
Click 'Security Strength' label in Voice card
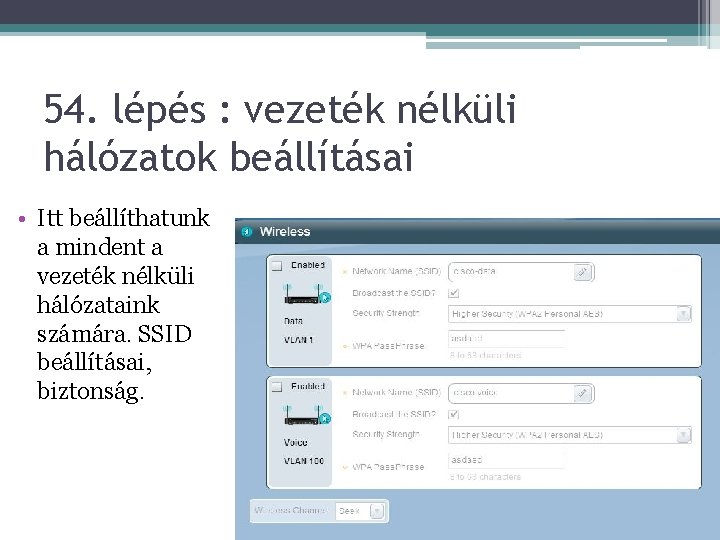click(386, 434)
